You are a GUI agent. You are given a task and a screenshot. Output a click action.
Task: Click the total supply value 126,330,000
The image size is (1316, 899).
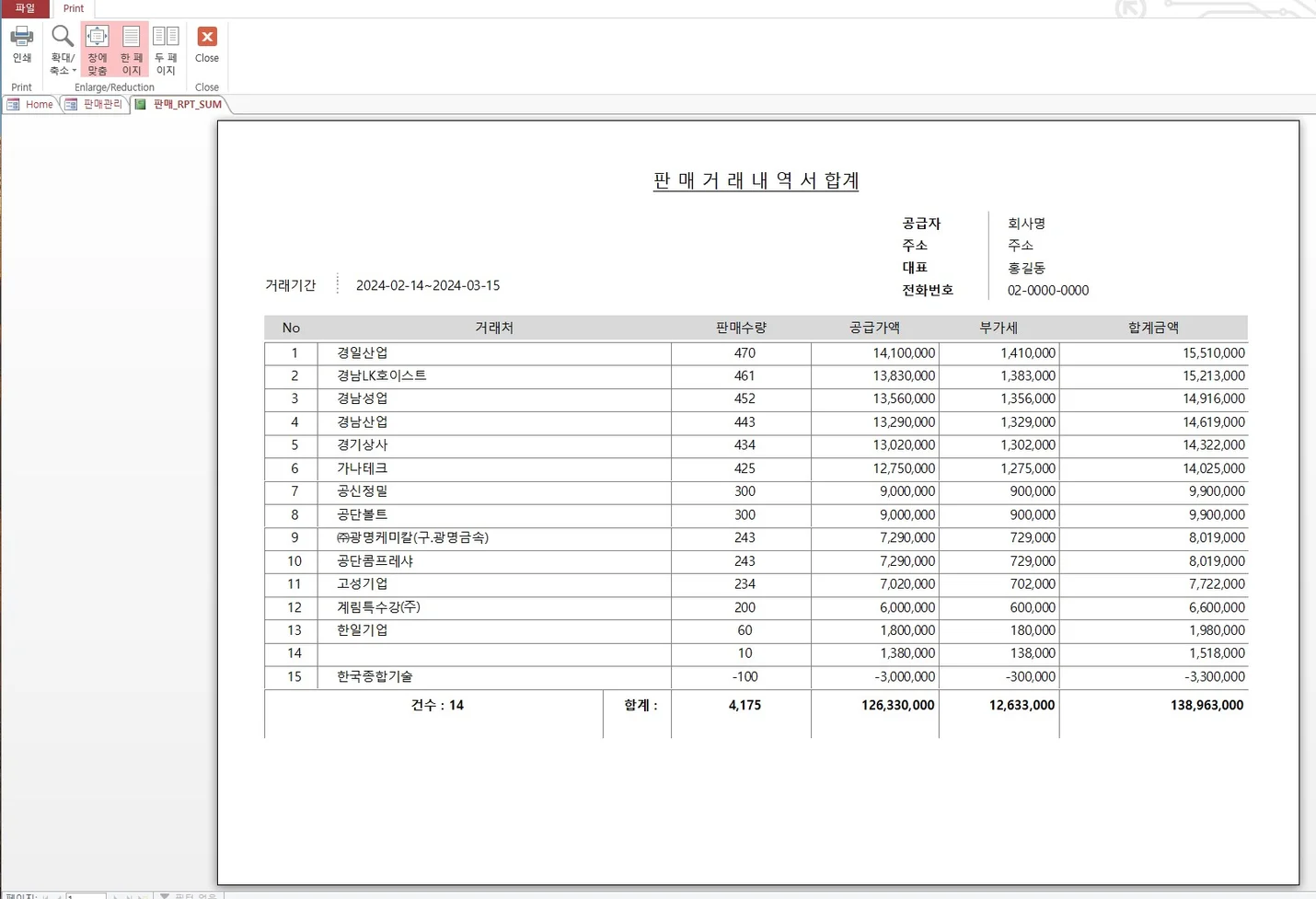897,705
